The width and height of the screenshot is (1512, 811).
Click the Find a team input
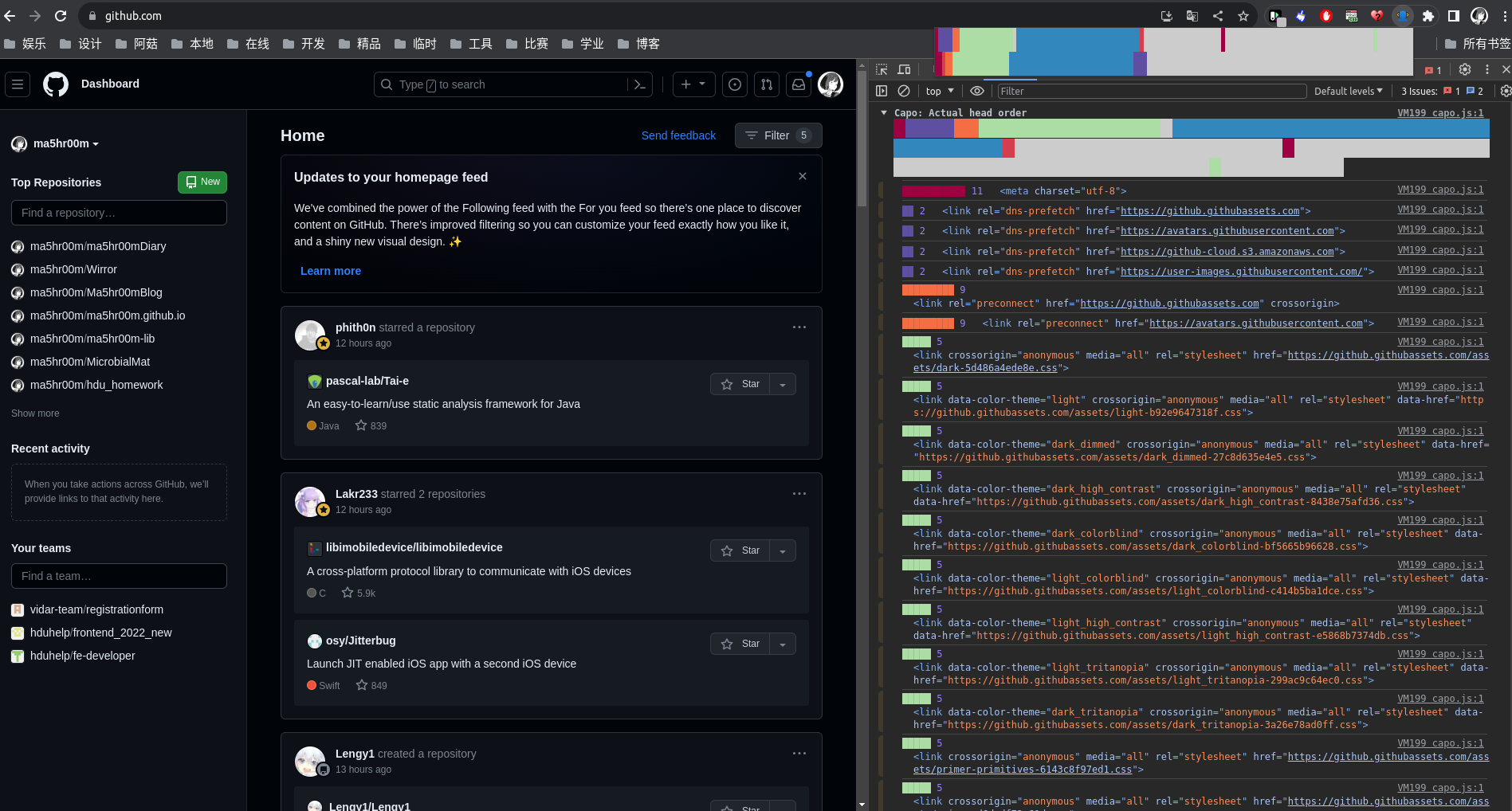pyautogui.click(x=119, y=576)
